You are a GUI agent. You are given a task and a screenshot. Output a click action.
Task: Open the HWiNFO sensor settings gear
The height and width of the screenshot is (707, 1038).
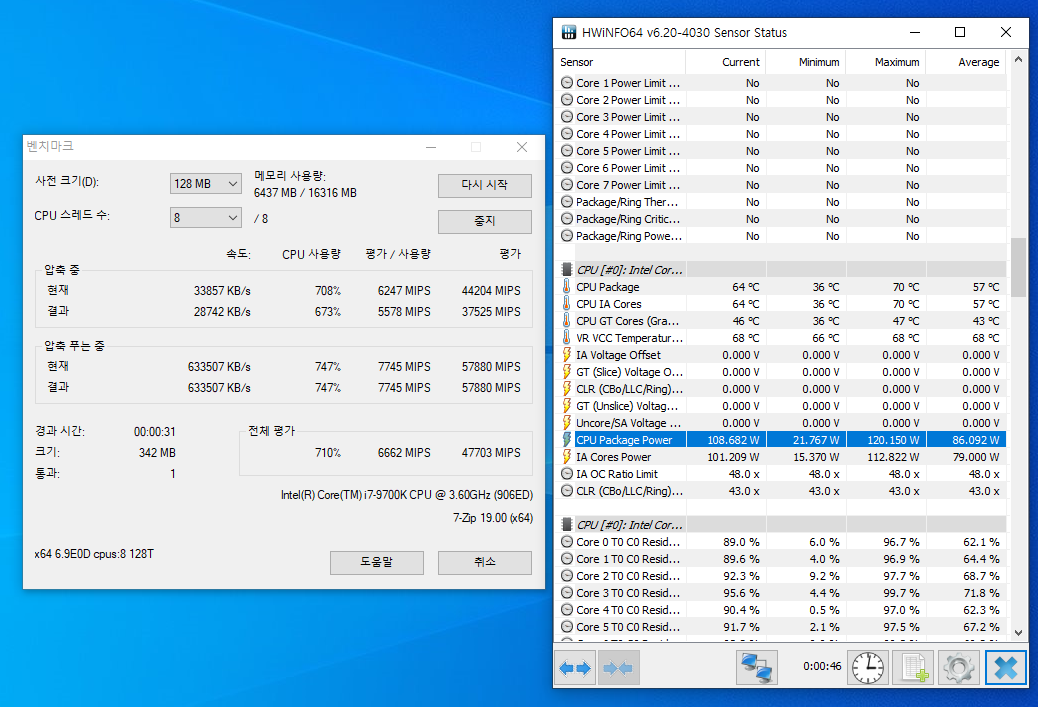click(x=959, y=668)
